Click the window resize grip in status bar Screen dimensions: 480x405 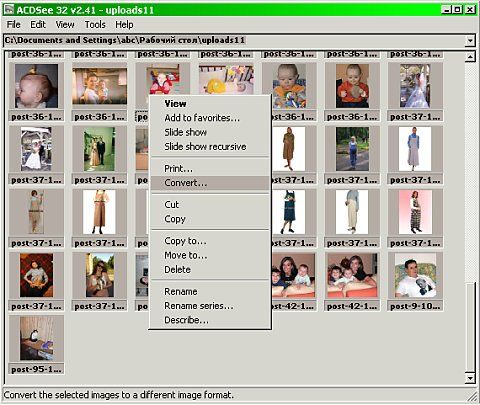(x=473, y=397)
